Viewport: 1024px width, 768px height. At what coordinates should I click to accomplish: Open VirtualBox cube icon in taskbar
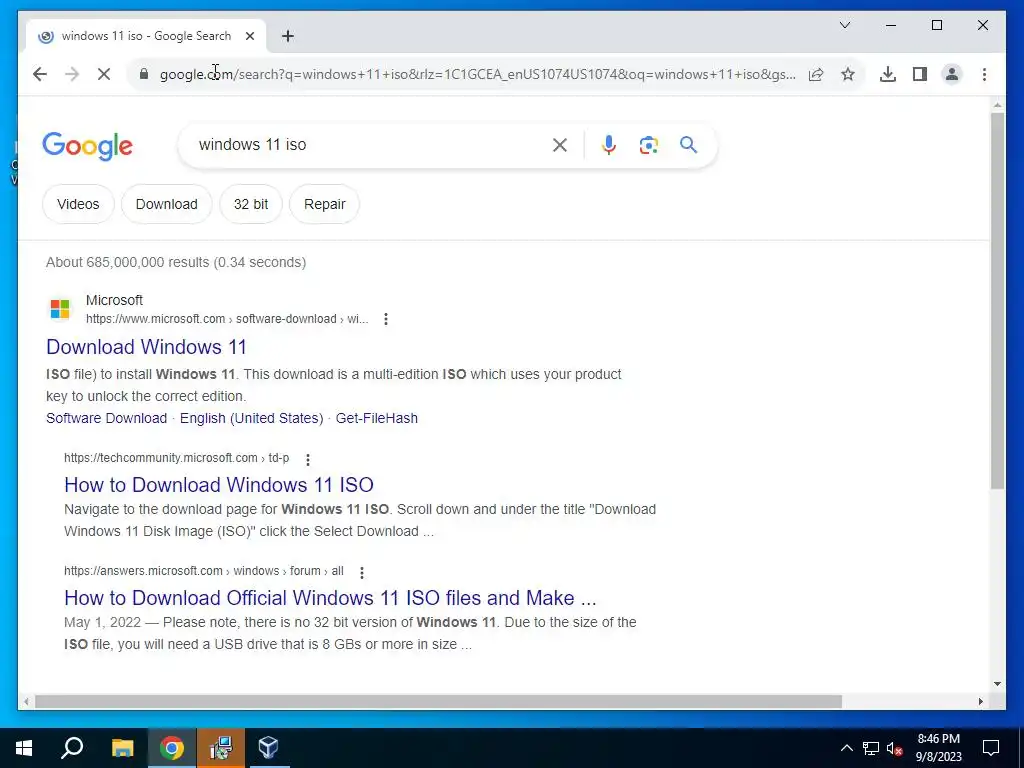click(x=268, y=748)
